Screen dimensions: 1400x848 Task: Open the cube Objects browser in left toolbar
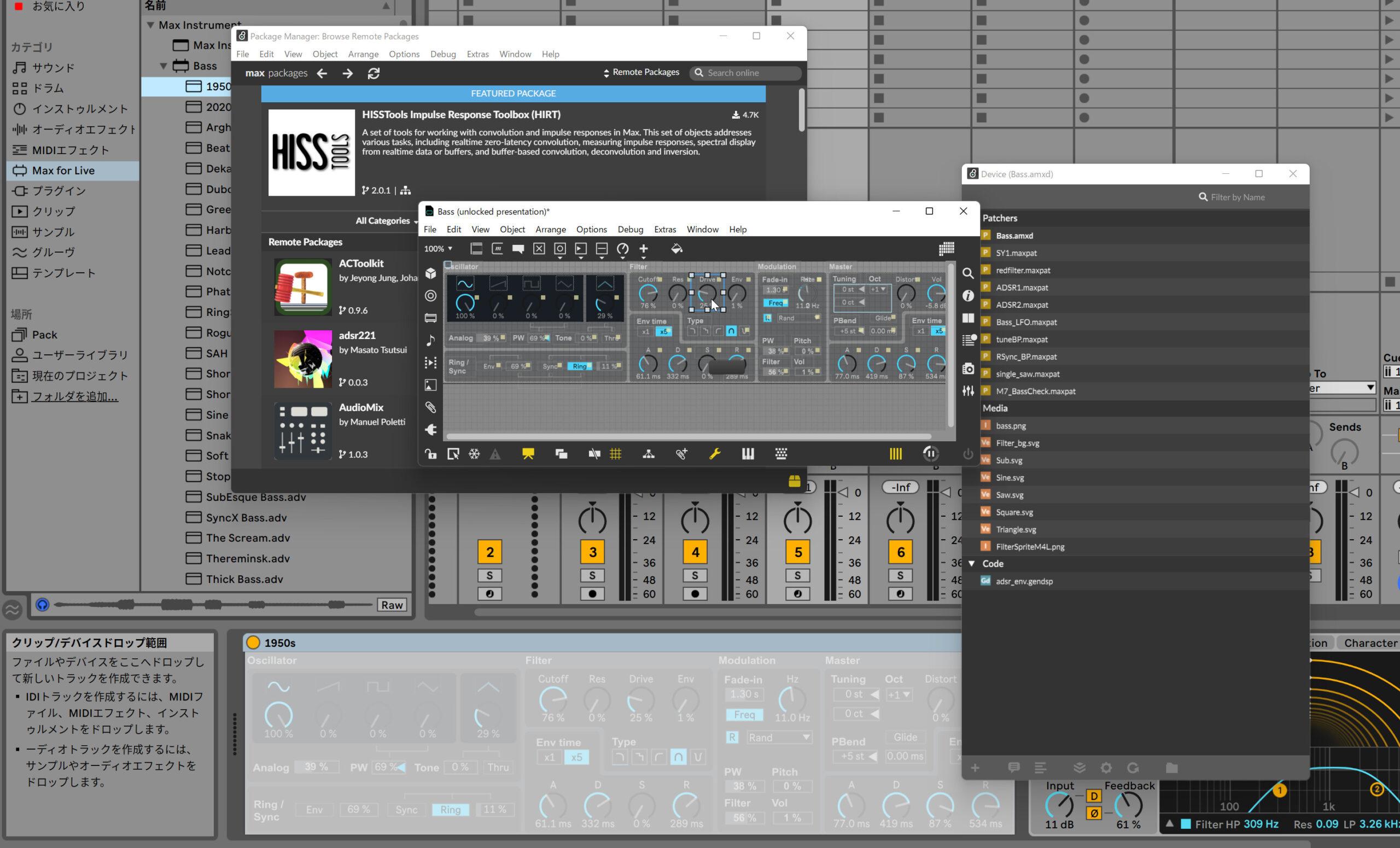[431, 273]
